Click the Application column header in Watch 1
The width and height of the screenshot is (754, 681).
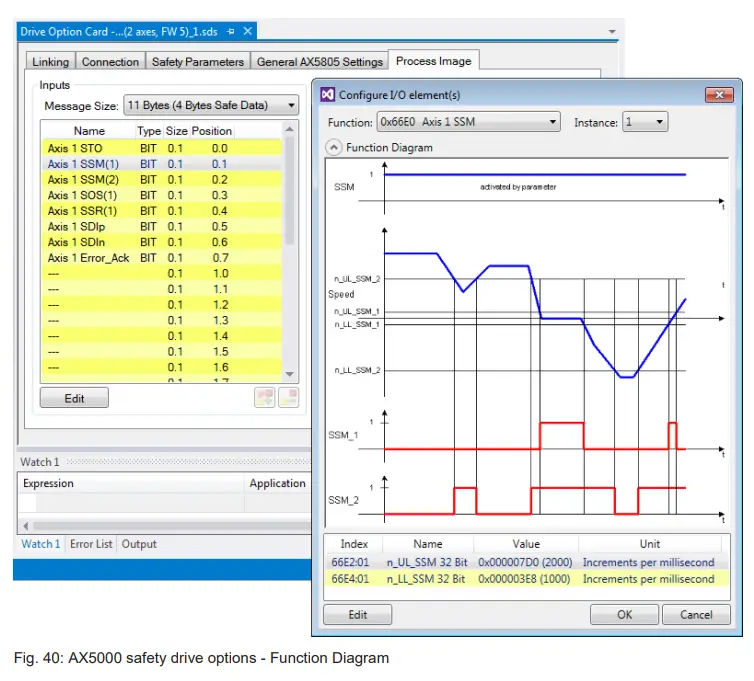(x=277, y=483)
